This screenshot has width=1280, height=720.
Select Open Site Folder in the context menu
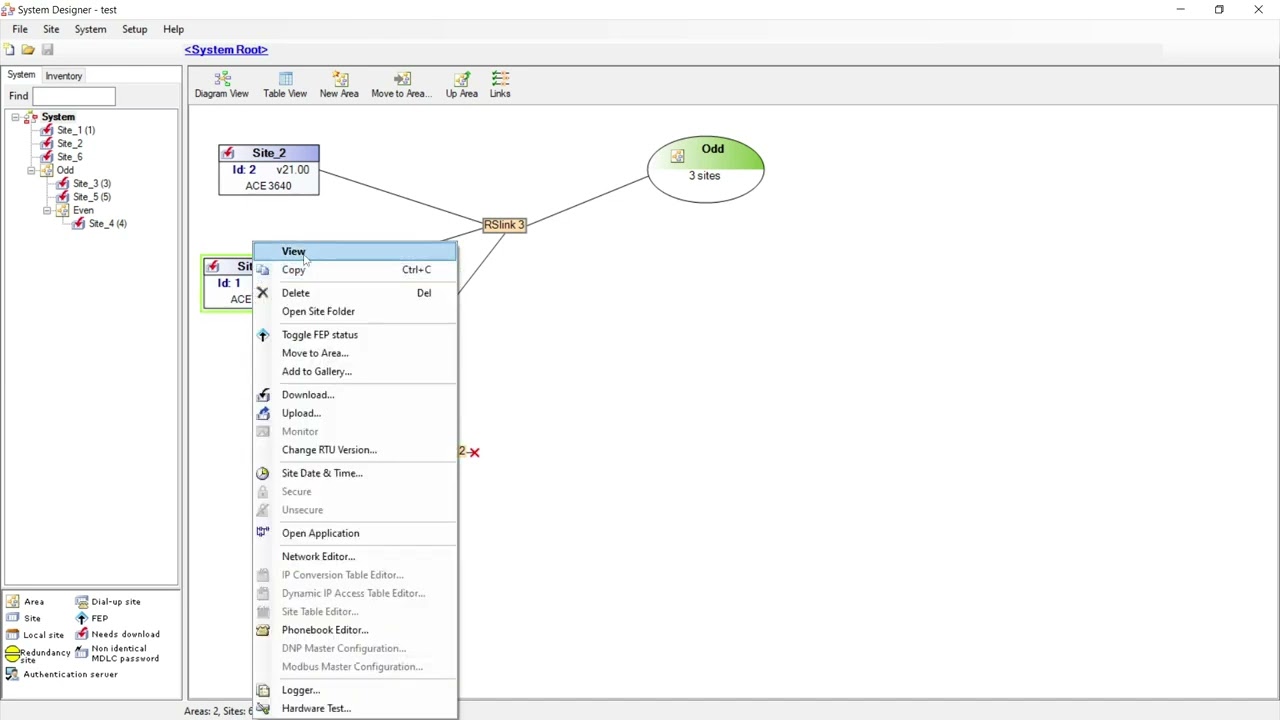click(355, 311)
